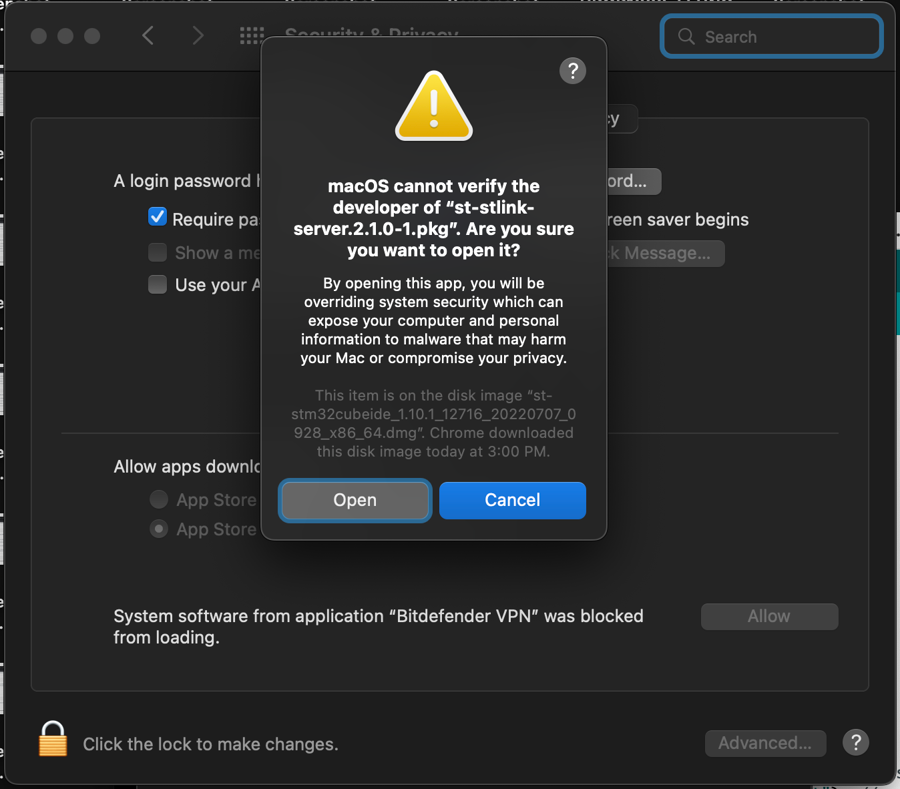Image resolution: width=900 pixels, height=789 pixels.
Task: Enable the Show a message checkbox
Action: (157, 252)
